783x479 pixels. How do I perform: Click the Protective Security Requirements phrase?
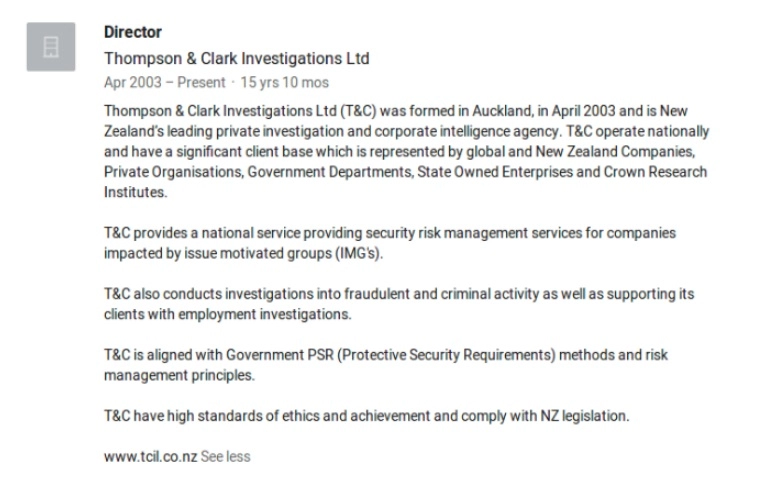pos(439,355)
